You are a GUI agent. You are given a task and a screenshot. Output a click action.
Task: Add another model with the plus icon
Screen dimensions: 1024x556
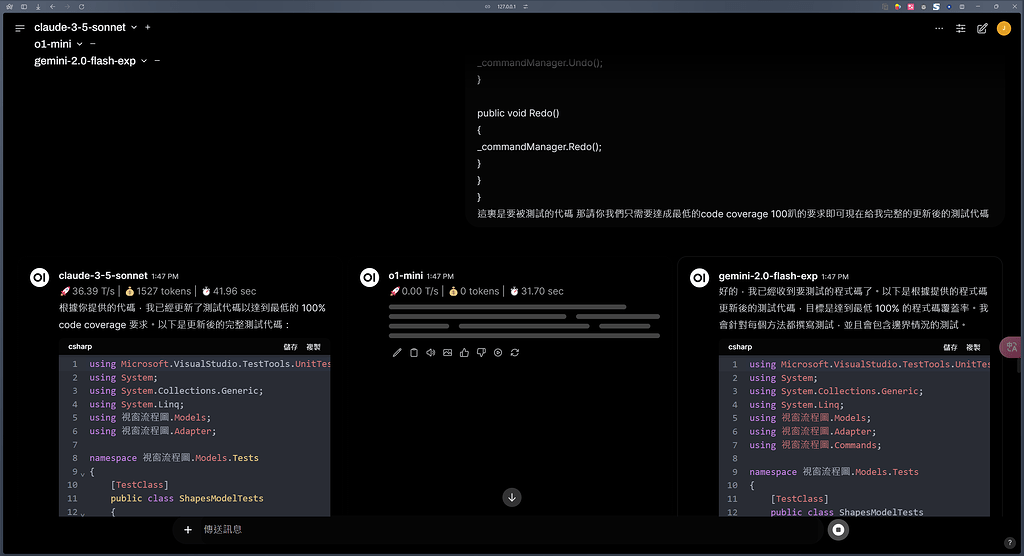coord(148,27)
